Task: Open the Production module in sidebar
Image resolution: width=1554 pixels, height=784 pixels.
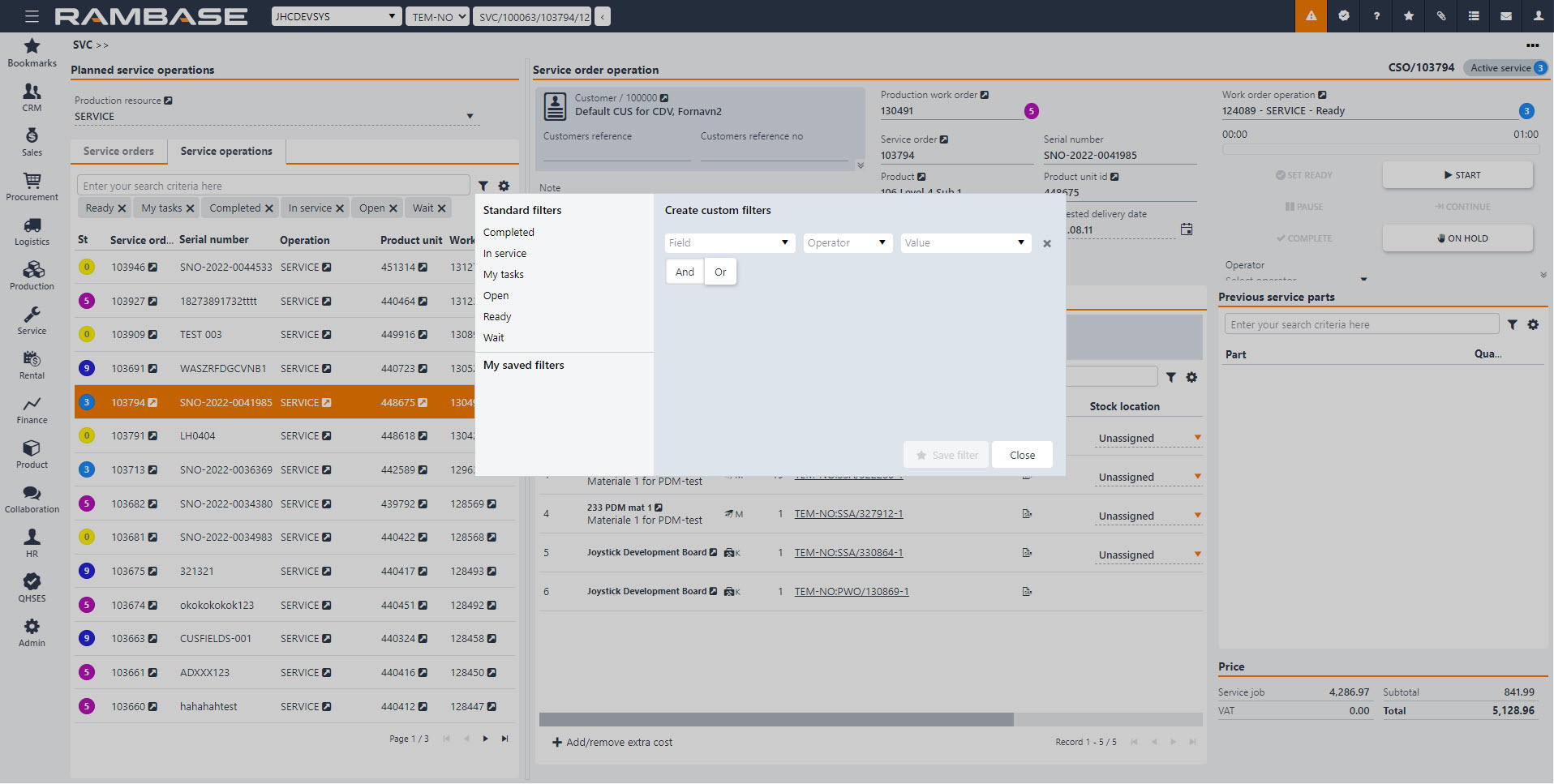Action: tap(32, 275)
